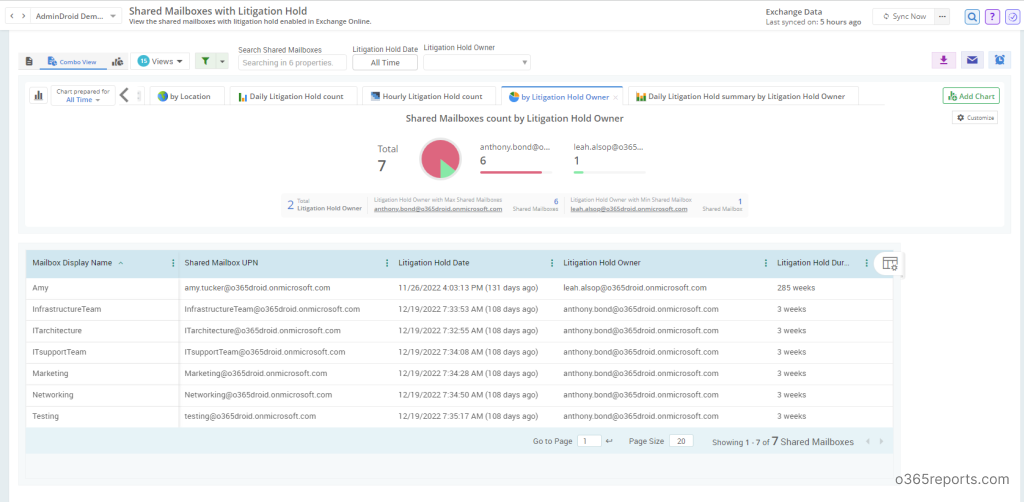Click the download export icon
The image size is (1024, 502).
(943, 60)
